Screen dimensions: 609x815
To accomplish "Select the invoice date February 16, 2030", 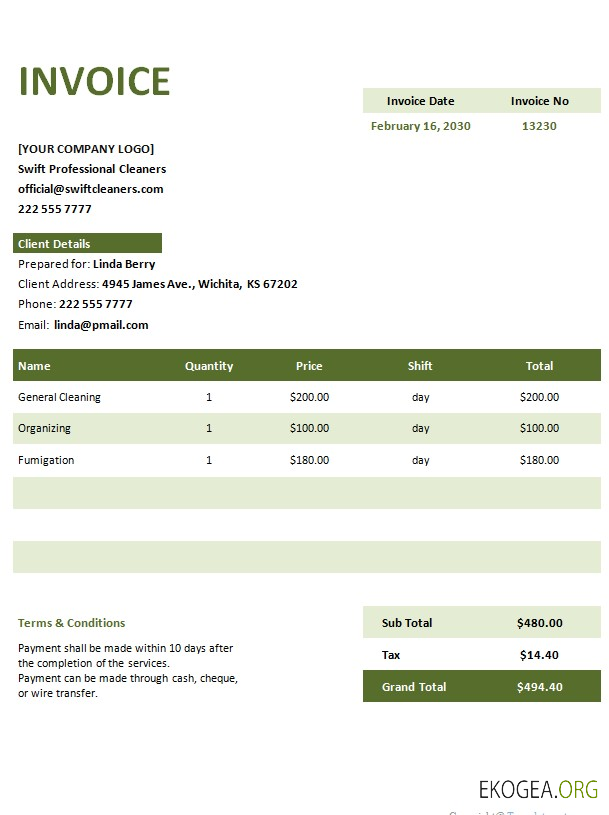I will click(x=420, y=126).
